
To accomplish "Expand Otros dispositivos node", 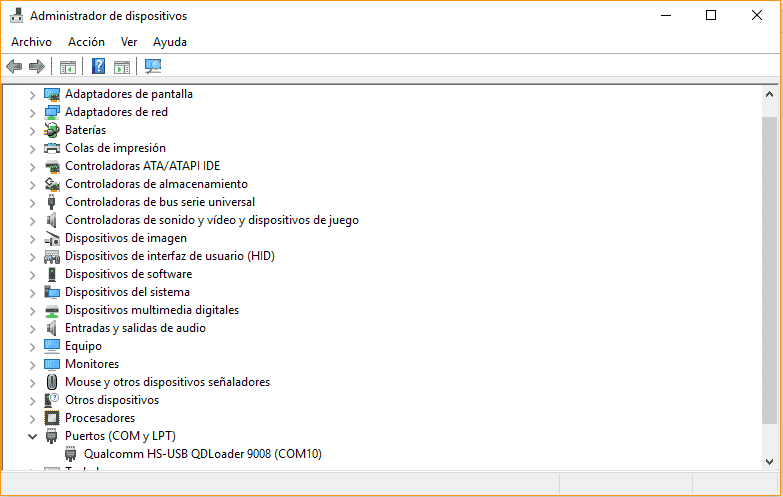I will coord(32,401).
